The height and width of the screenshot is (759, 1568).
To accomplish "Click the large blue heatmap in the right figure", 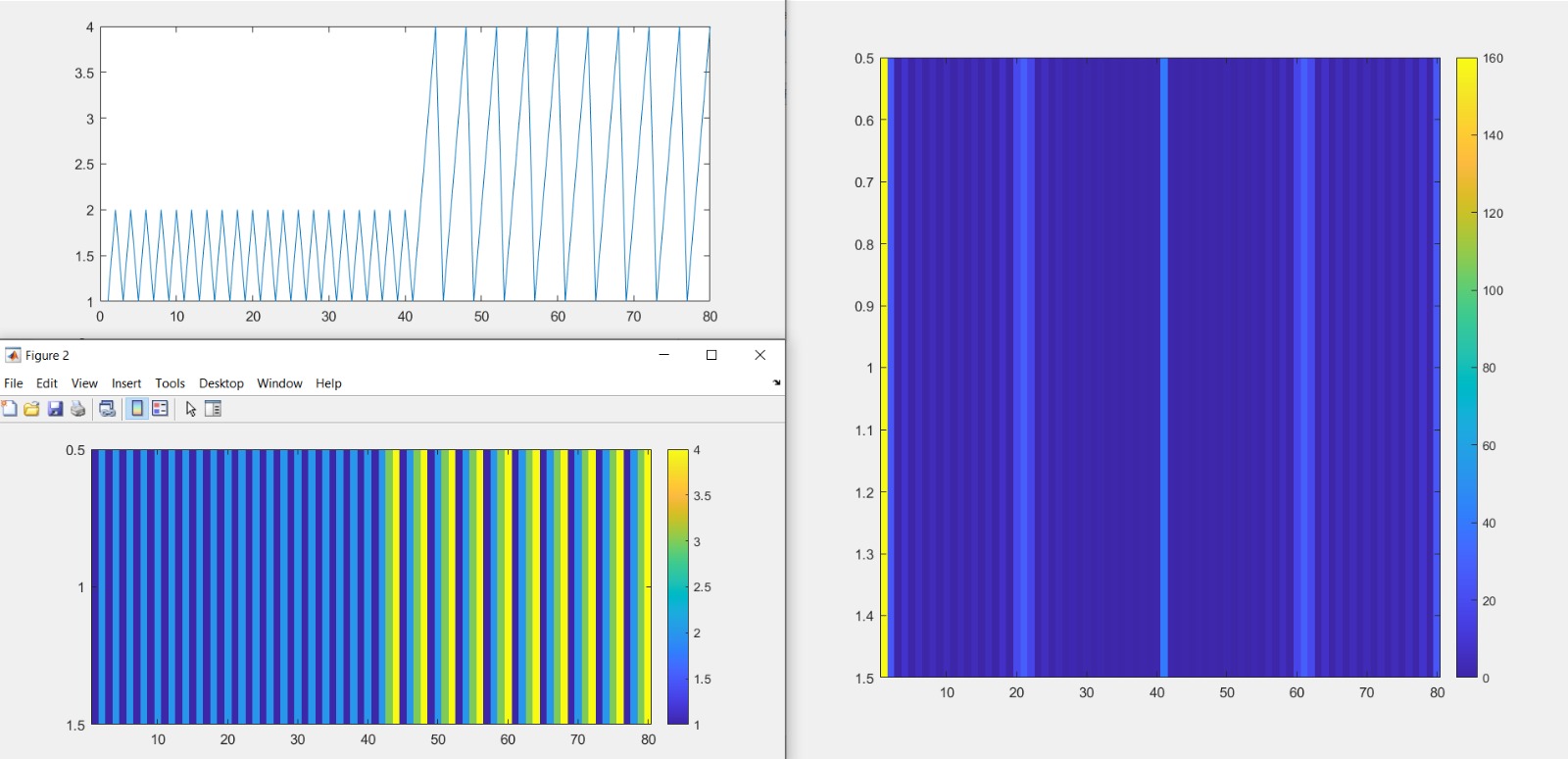I will click(1160, 368).
